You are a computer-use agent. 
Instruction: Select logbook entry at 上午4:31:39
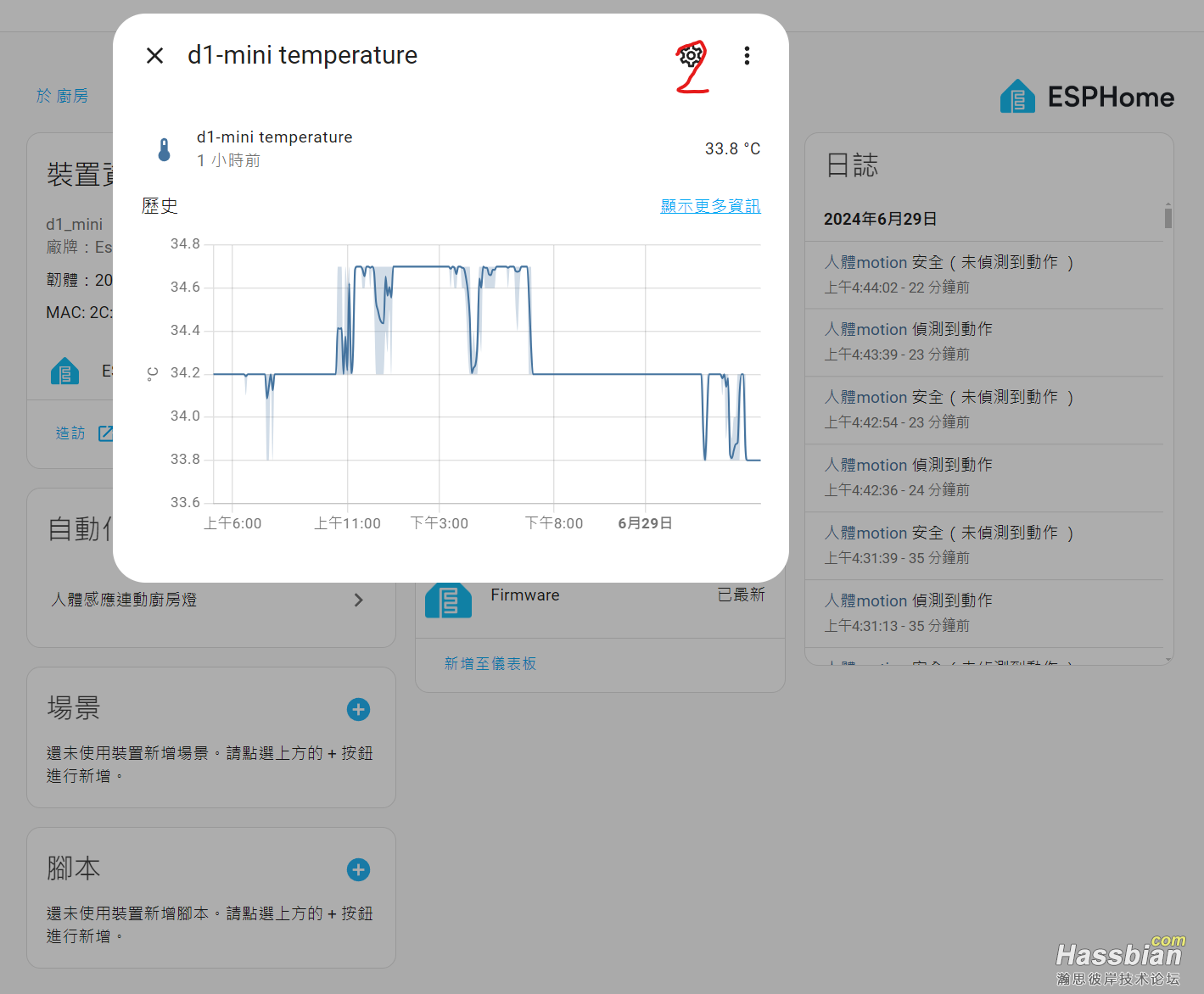(984, 545)
